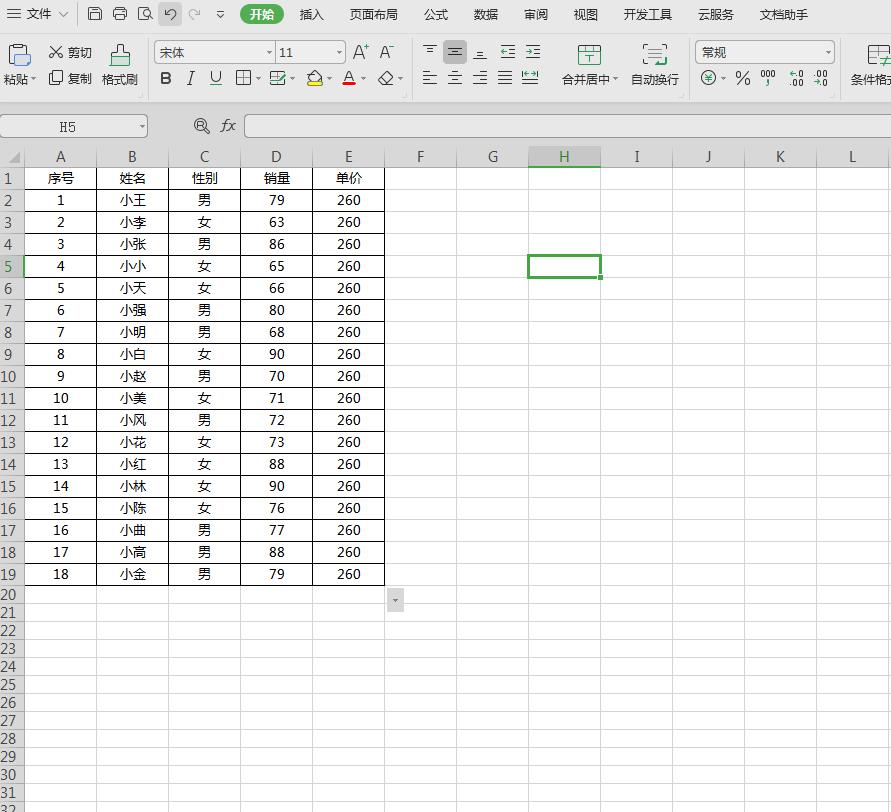Viewport: 891px width, 812px height.
Task: Expand the font color dropdown arrow
Action: (x=363, y=78)
